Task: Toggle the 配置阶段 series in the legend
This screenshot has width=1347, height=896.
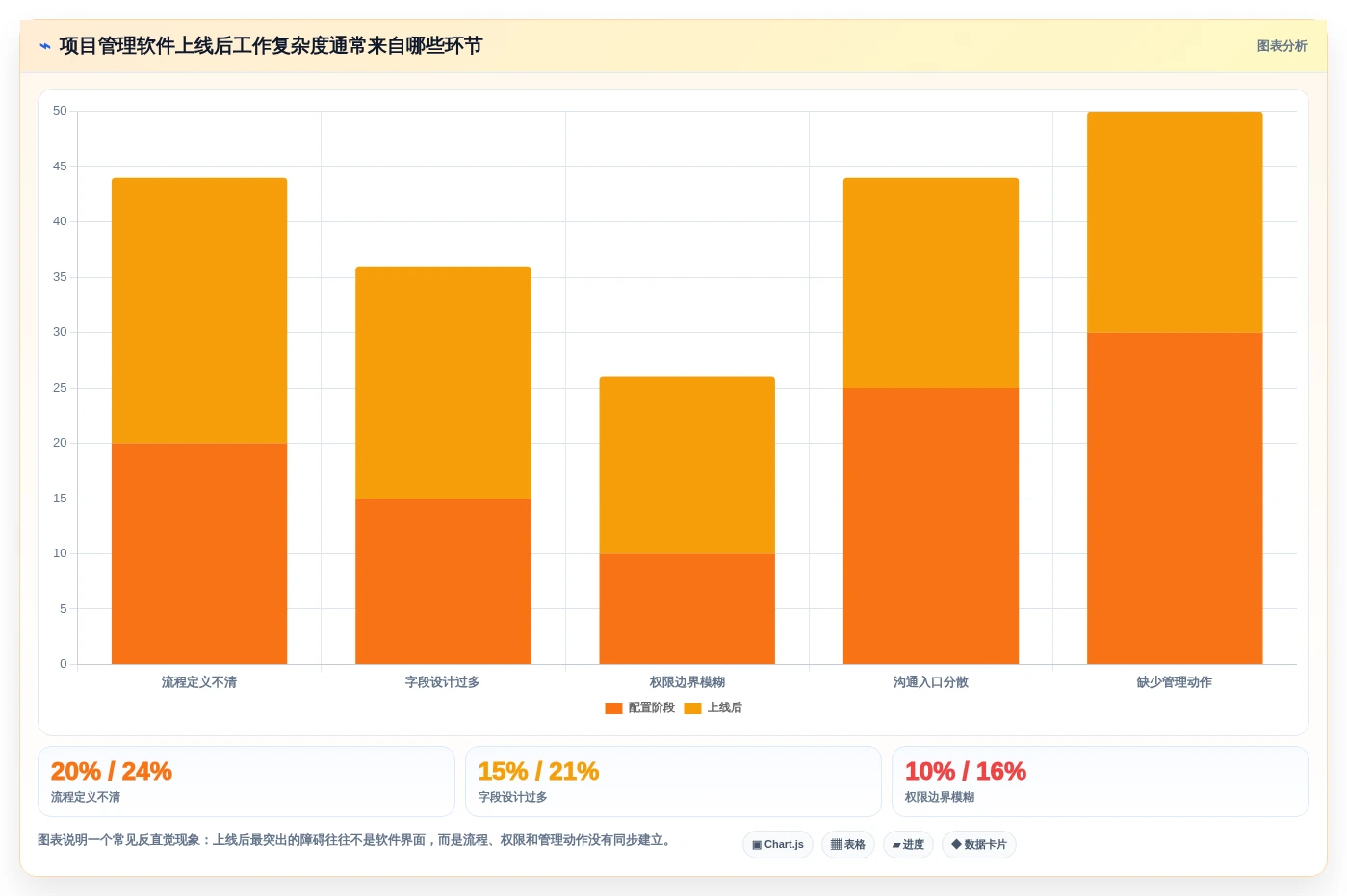Action: point(639,708)
